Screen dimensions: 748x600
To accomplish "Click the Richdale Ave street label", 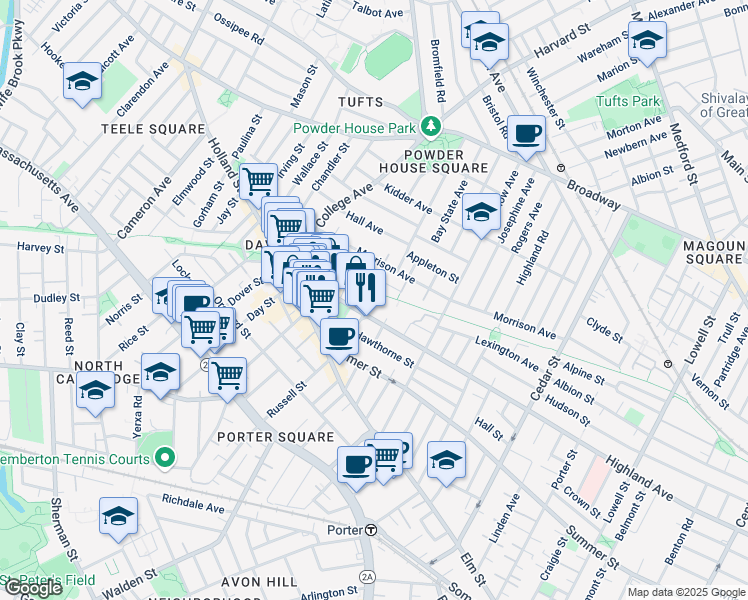I will click(193, 504).
